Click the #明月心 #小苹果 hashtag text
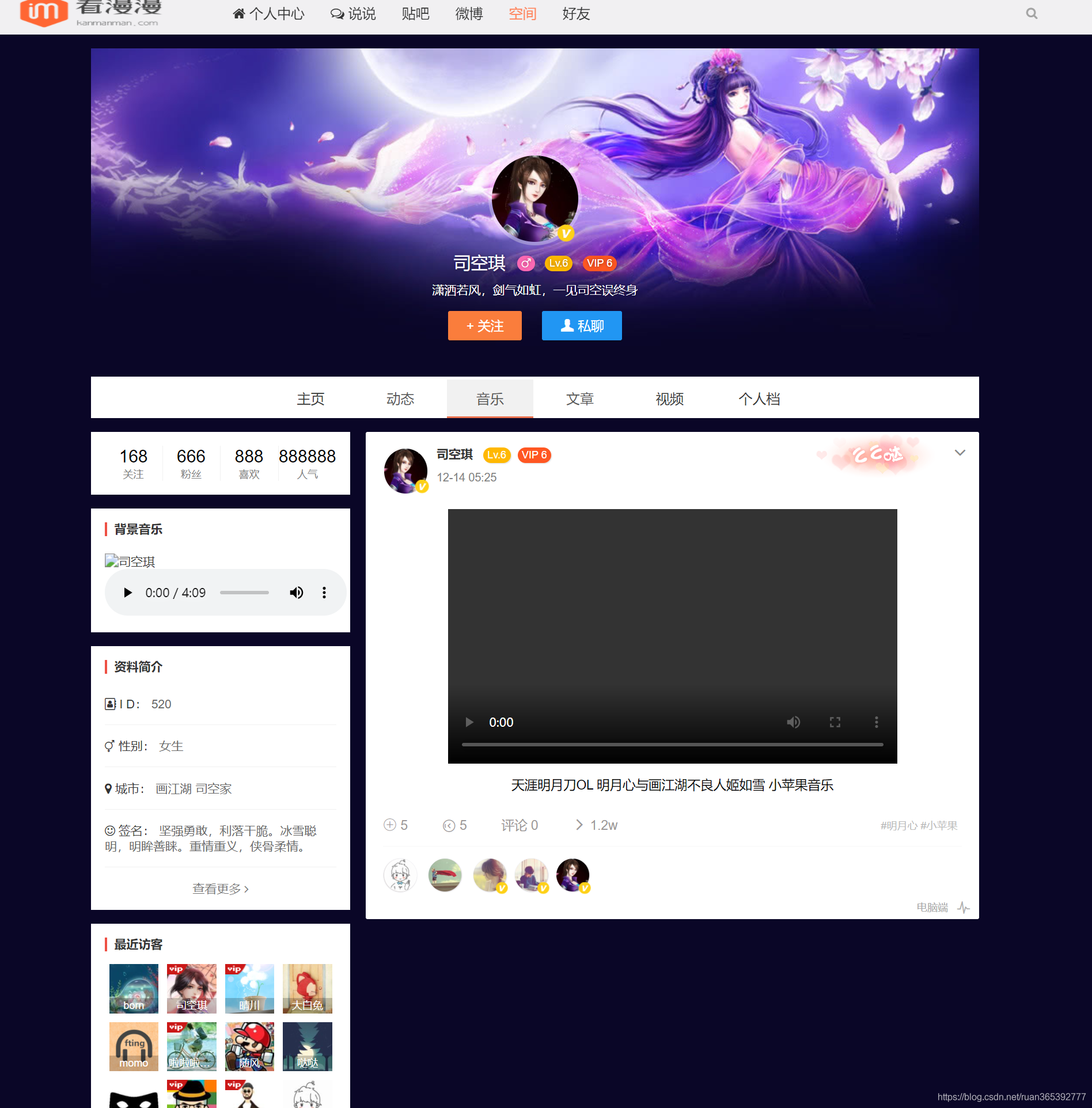 click(x=919, y=825)
